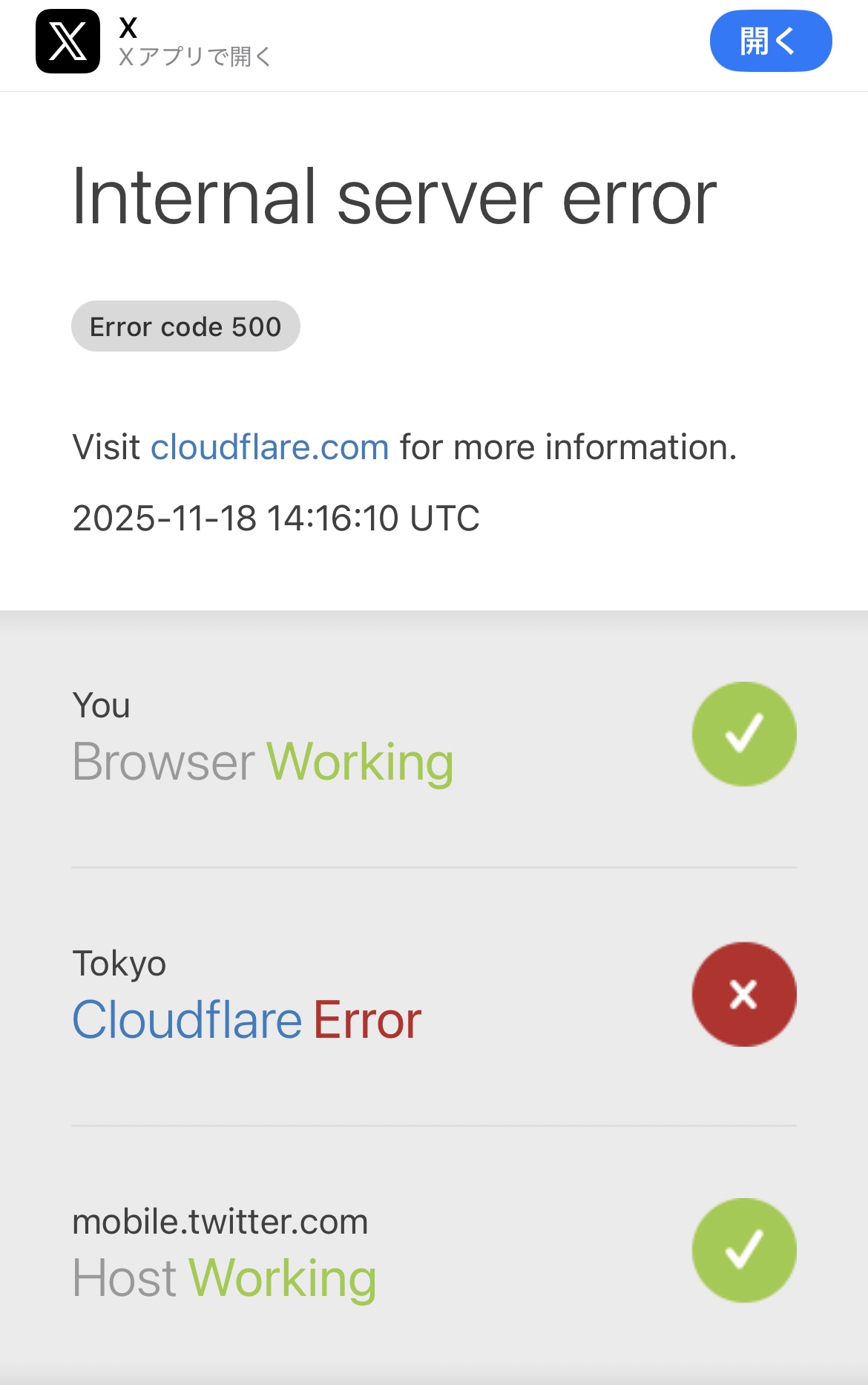Click the green checkmark for Browser
868x1385 pixels.
pyautogui.click(x=744, y=734)
